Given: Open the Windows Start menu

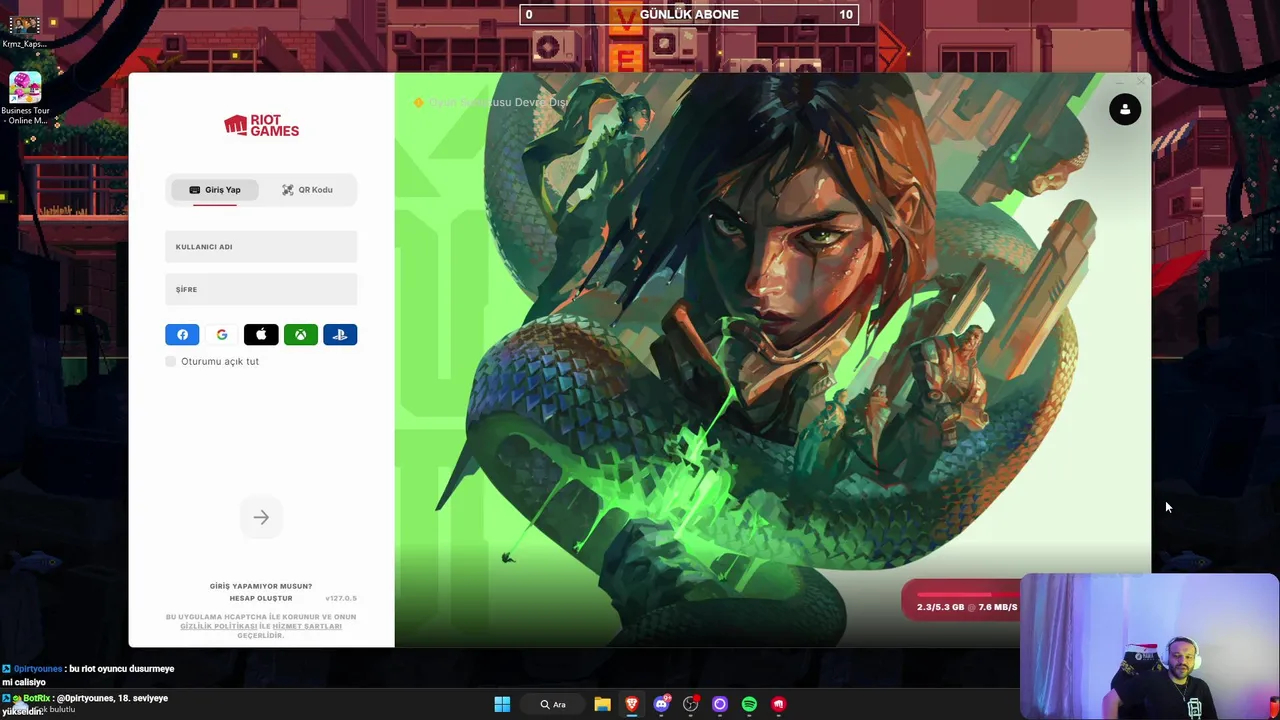Looking at the screenshot, I should tap(502, 704).
